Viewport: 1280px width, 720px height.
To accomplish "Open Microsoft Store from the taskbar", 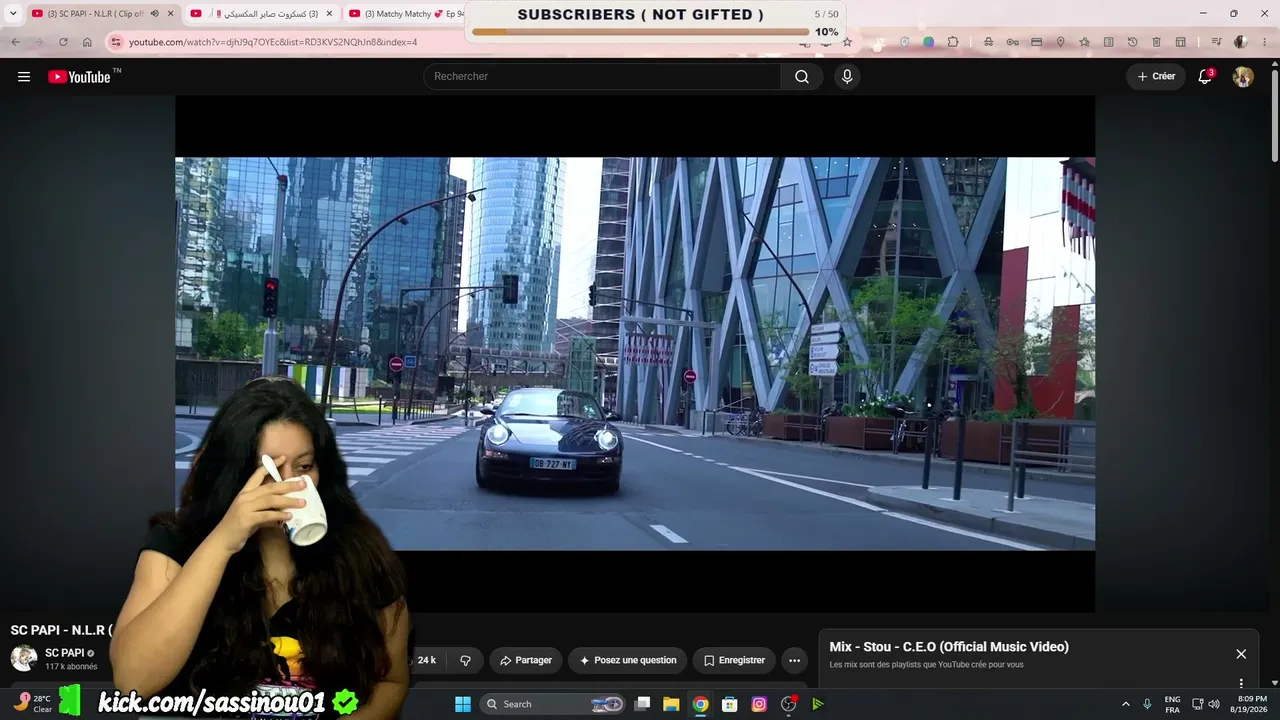I will (730, 704).
